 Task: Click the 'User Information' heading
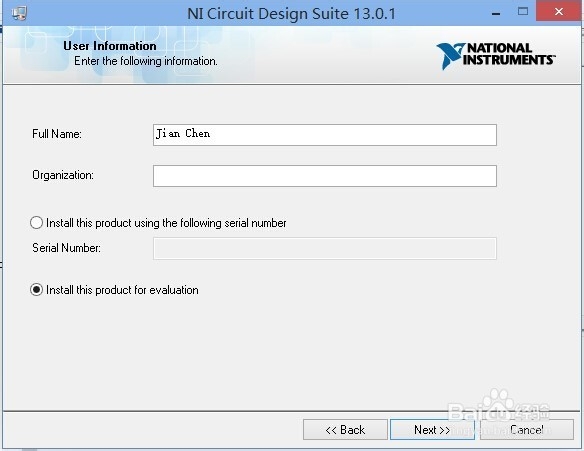110,46
